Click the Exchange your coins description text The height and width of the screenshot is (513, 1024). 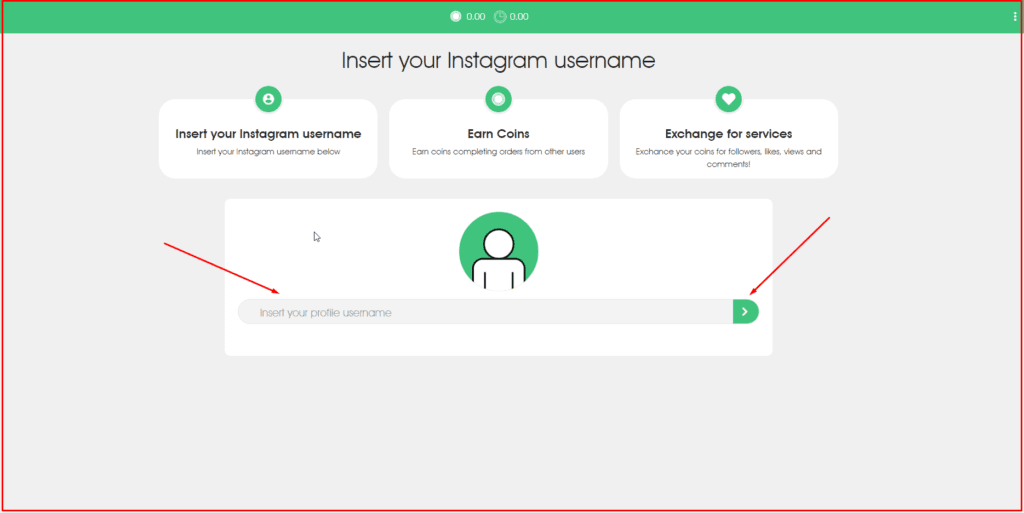(x=728, y=157)
